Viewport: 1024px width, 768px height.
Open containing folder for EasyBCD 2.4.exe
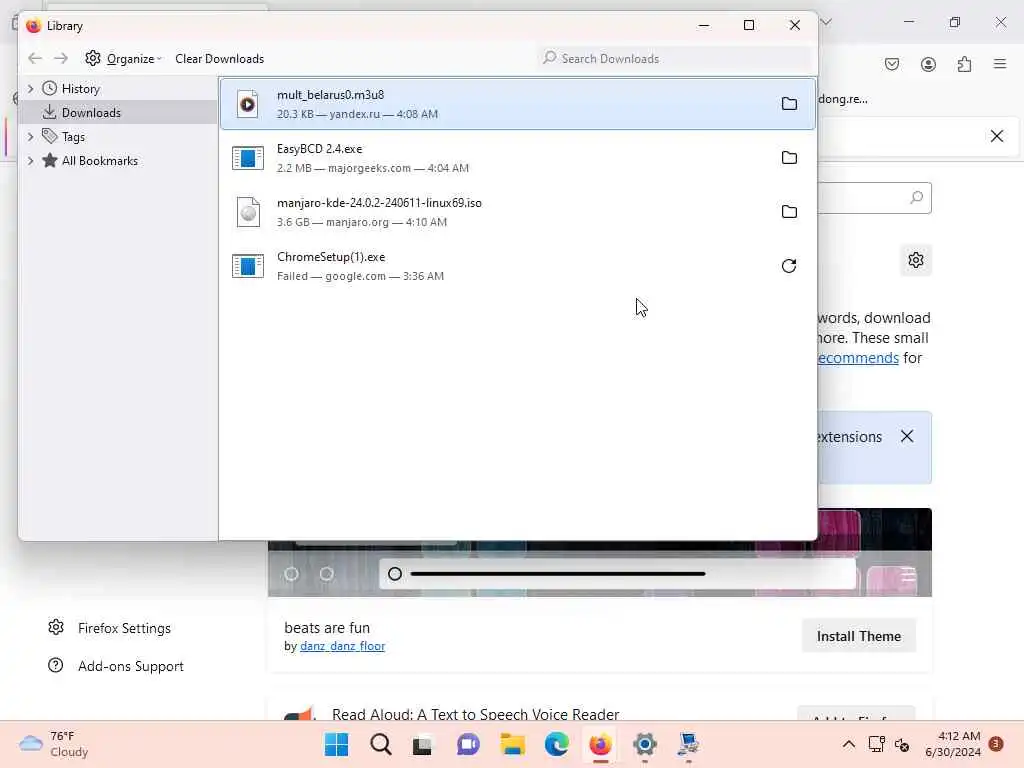(789, 158)
